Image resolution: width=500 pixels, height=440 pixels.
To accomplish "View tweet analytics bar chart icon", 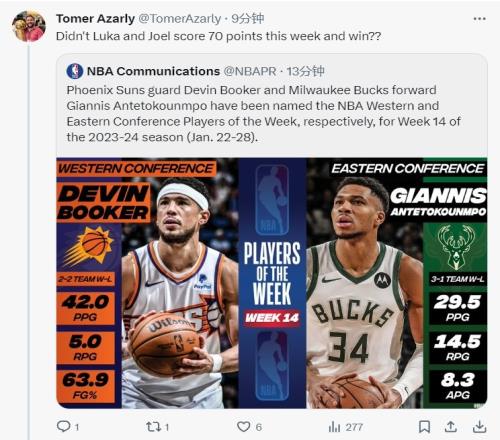I will (334, 427).
